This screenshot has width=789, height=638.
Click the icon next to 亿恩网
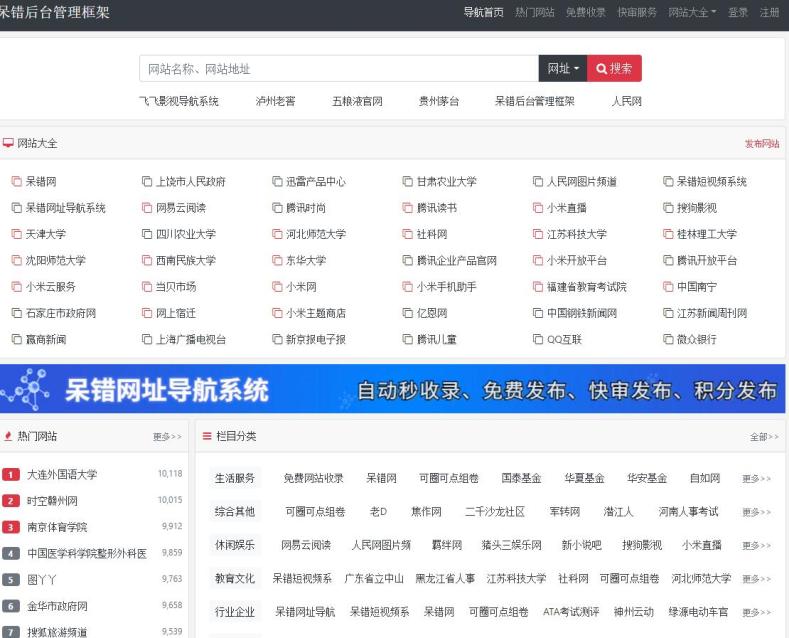408,313
